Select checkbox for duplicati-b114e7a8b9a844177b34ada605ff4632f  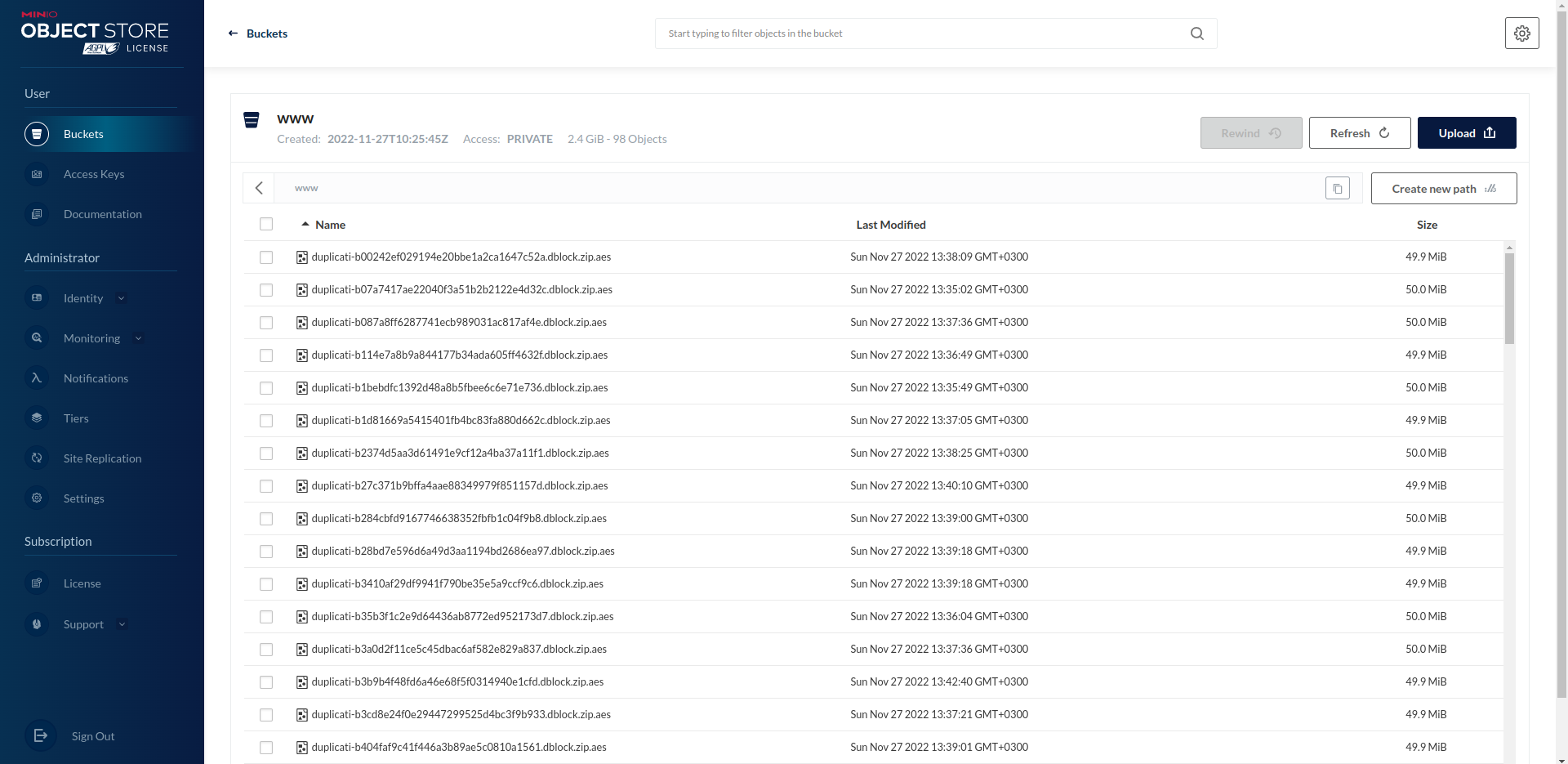click(266, 355)
